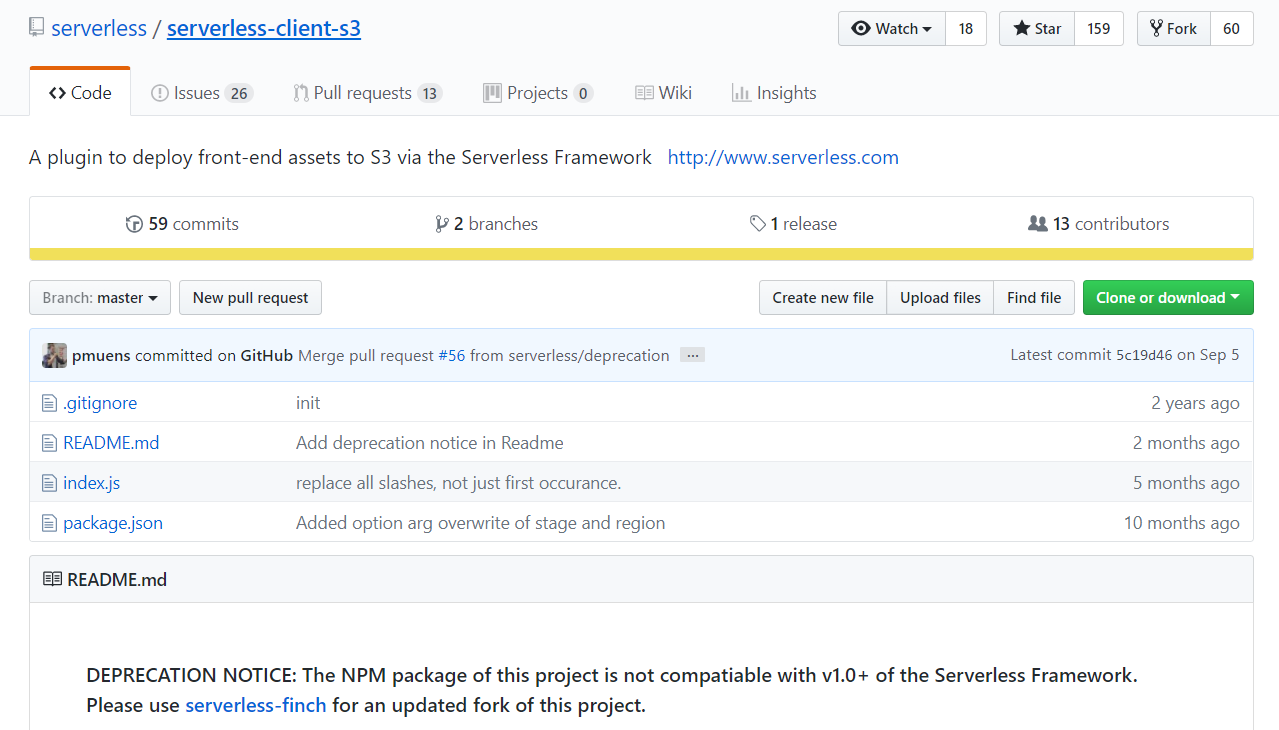This screenshot has height=730, width=1279.
Task: Click the package.json file icon
Action: (49, 523)
